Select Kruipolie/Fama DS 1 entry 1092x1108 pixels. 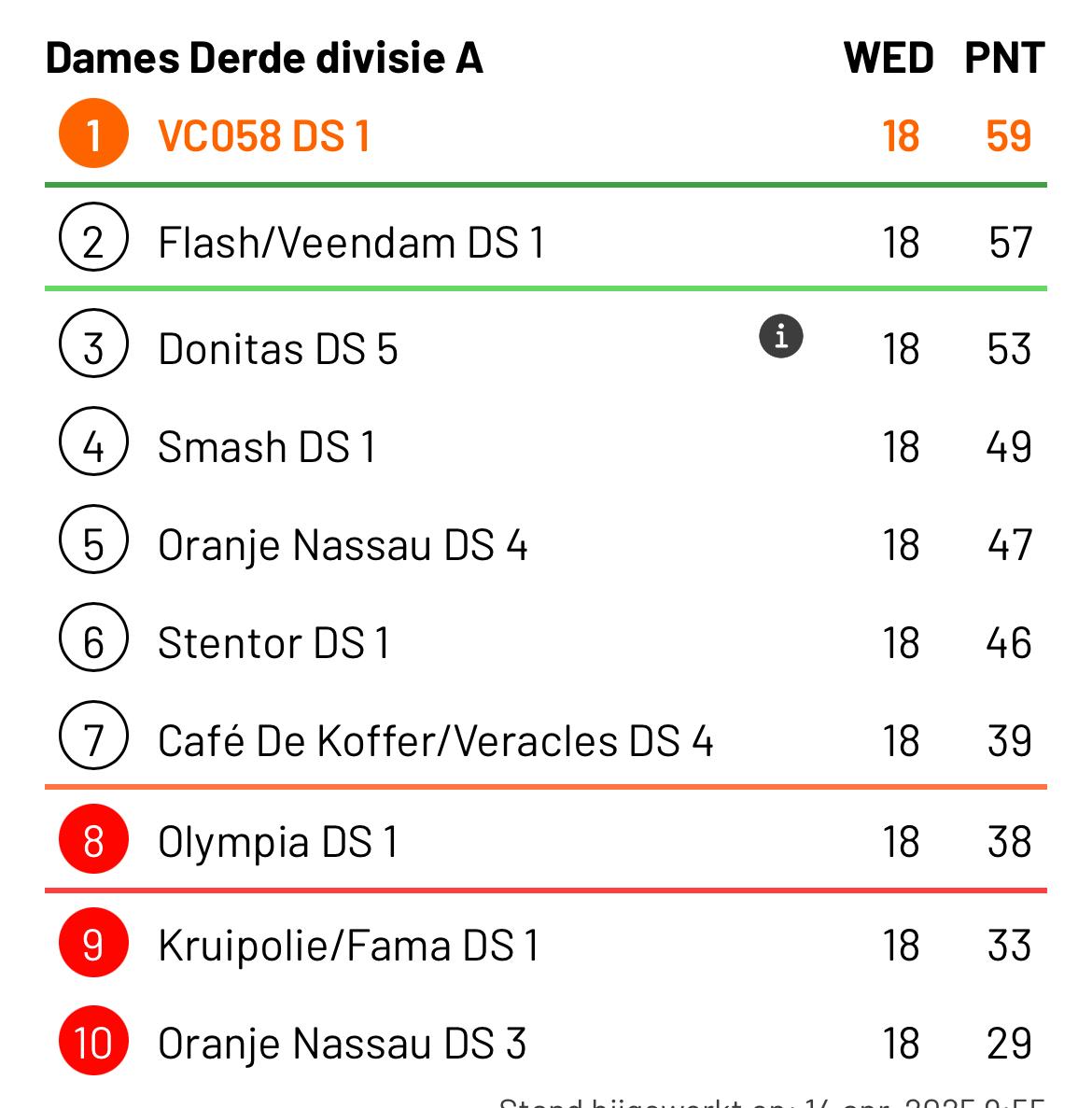[x=545, y=944]
